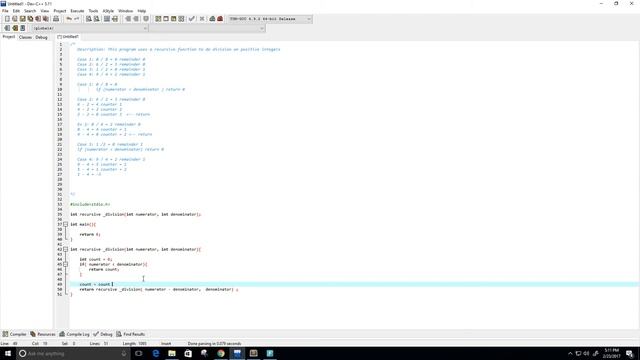Click the Compile & Run toolbar icon
The height and width of the screenshot is (360, 640).
coord(173,19)
